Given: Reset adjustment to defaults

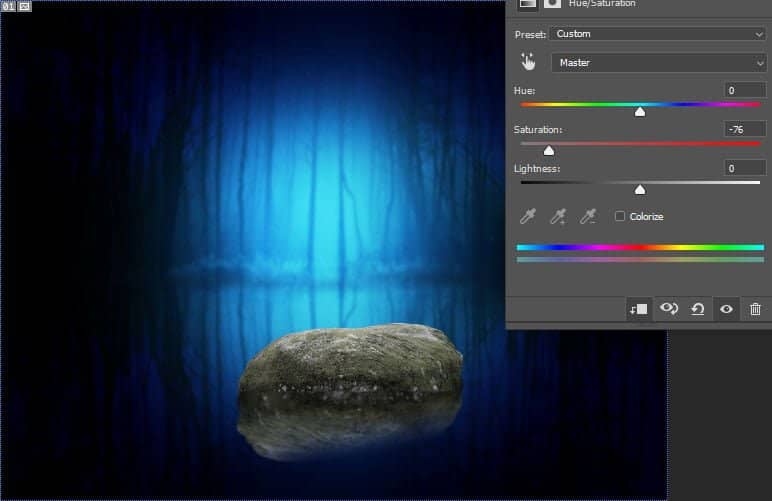Looking at the screenshot, I should (697, 309).
